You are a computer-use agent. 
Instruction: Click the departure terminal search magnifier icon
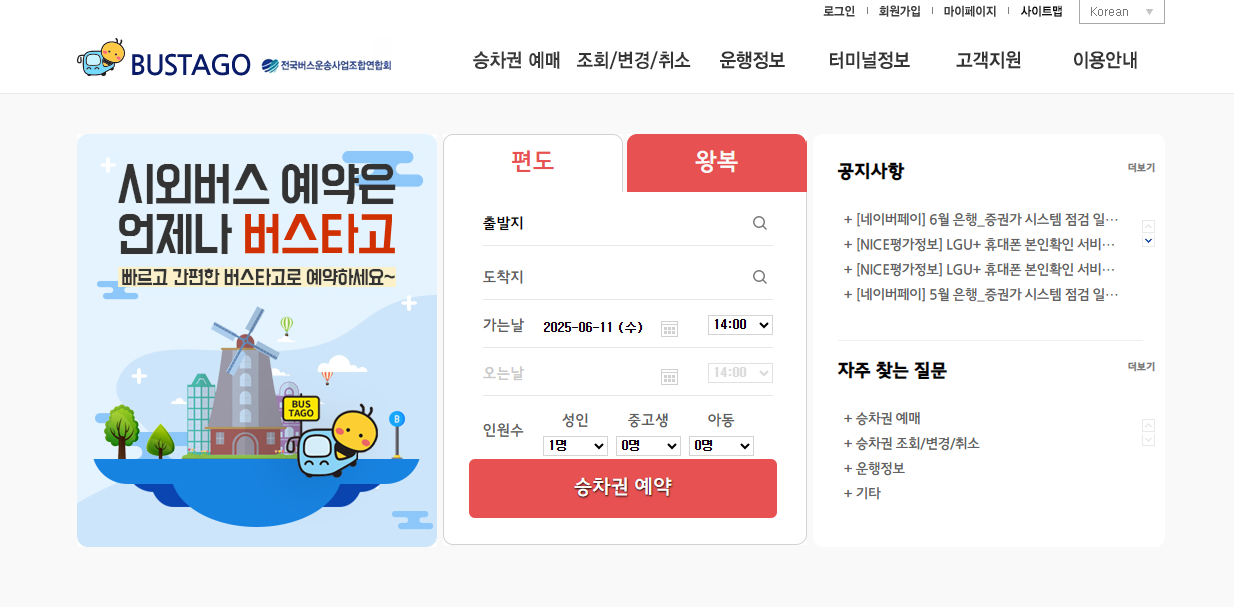(x=760, y=223)
